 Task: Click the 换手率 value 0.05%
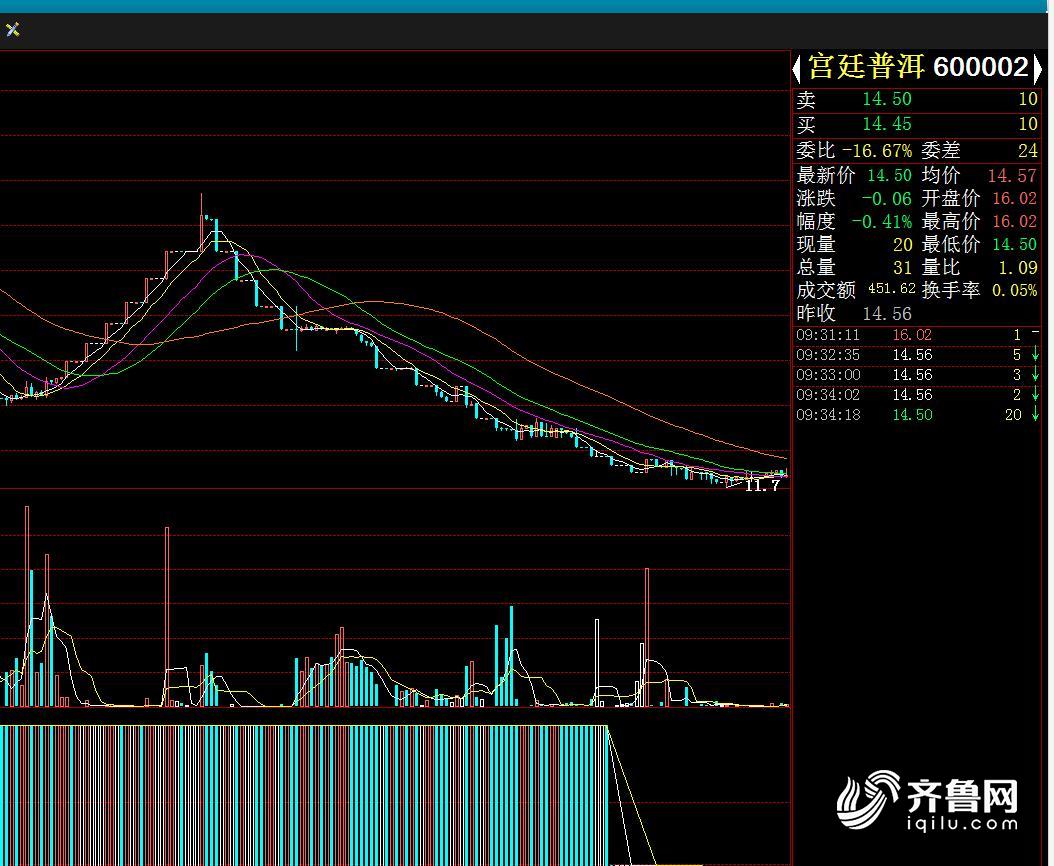point(1014,290)
